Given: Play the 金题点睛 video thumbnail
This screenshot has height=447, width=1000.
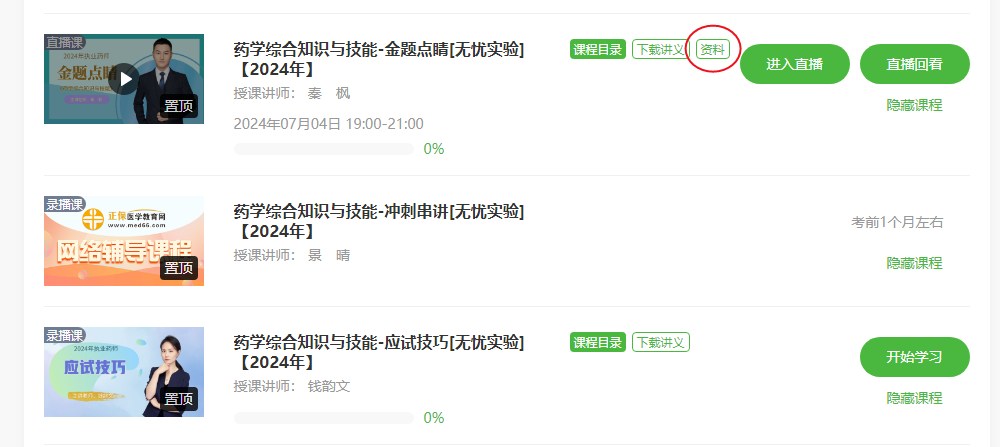Looking at the screenshot, I should [124, 79].
